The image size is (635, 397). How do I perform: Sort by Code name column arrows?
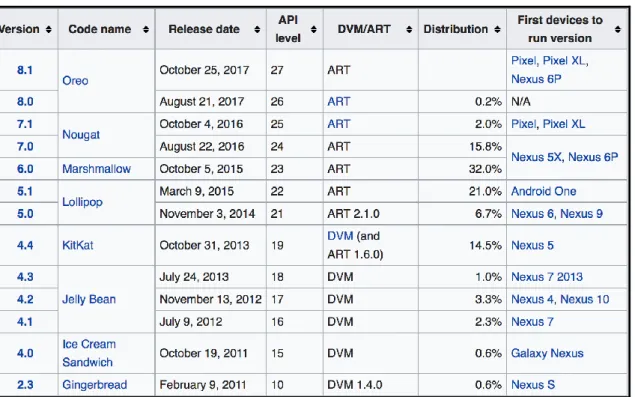[x=146, y=30]
